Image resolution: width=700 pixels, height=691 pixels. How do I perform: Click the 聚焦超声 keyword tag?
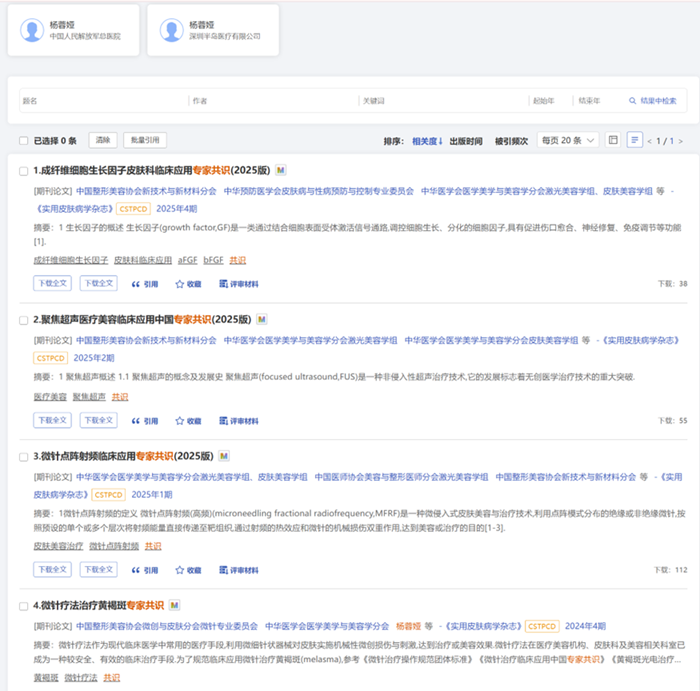(89, 397)
